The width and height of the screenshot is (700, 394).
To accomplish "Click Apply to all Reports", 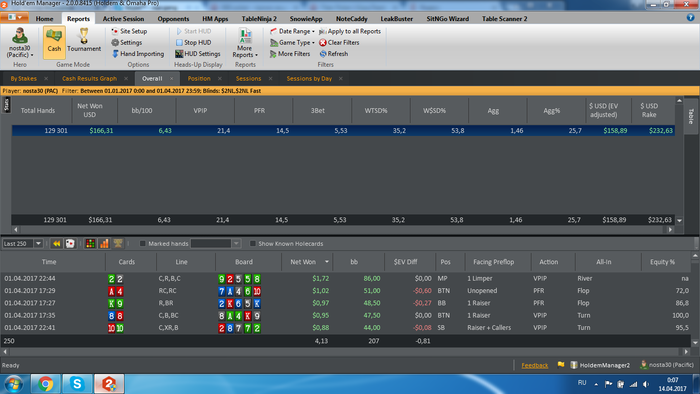I will point(350,31).
